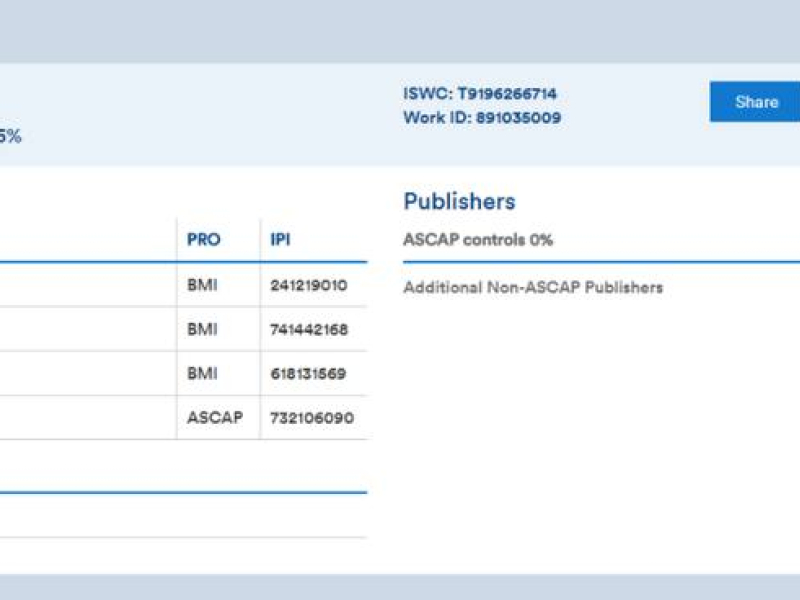
Task: Click the Publishers section heading
Action: click(x=459, y=201)
